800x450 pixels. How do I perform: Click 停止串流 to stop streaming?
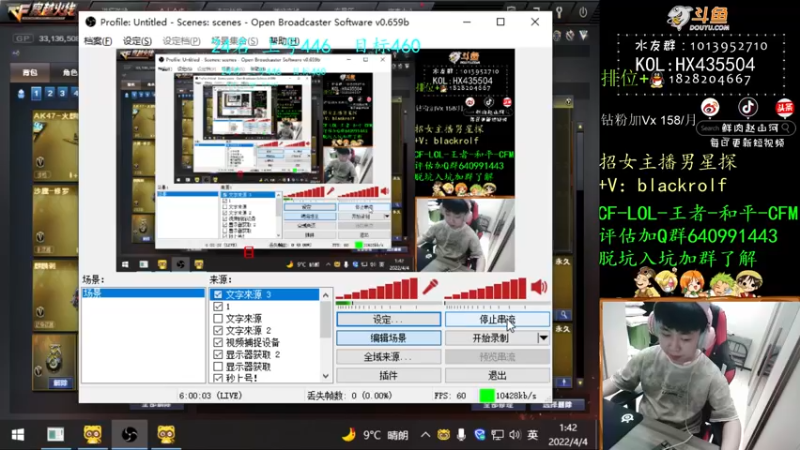pyautogui.click(x=497, y=319)
